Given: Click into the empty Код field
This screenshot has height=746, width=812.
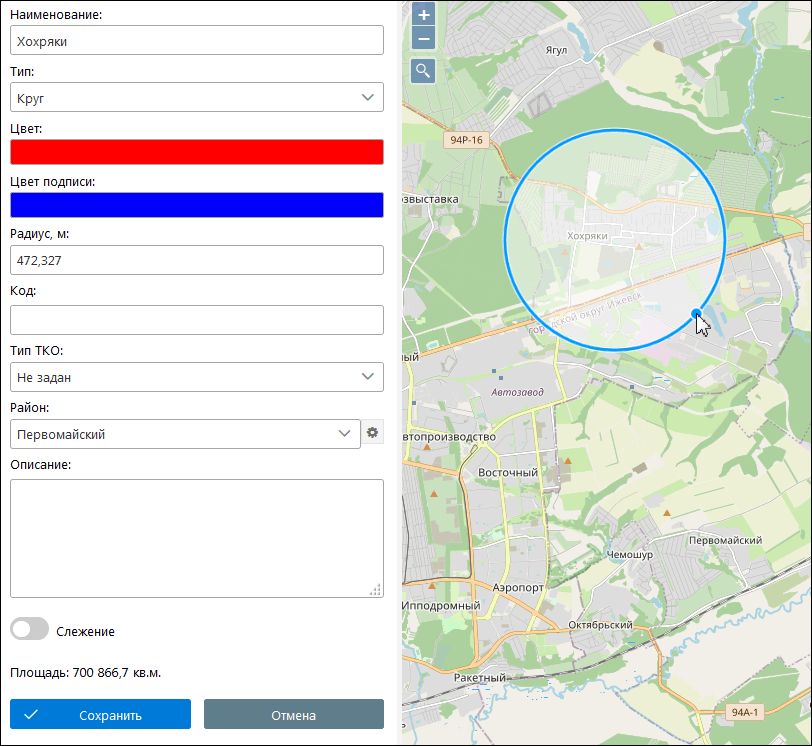Looking at the screenshot, I should tap(196, 320).
